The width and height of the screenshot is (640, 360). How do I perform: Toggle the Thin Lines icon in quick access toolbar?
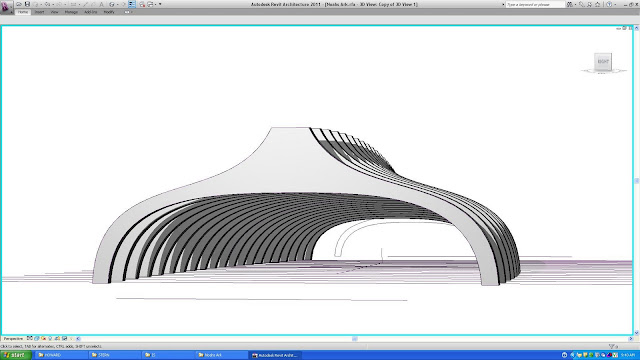[x=132, y=4]
